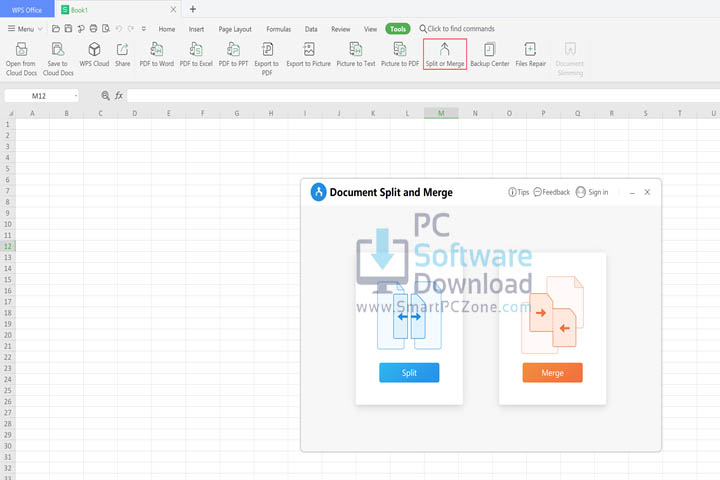Image resolution: width=720 pixels, height=480 pixels.
Task: Select the Tools tab
Action: 398,28
